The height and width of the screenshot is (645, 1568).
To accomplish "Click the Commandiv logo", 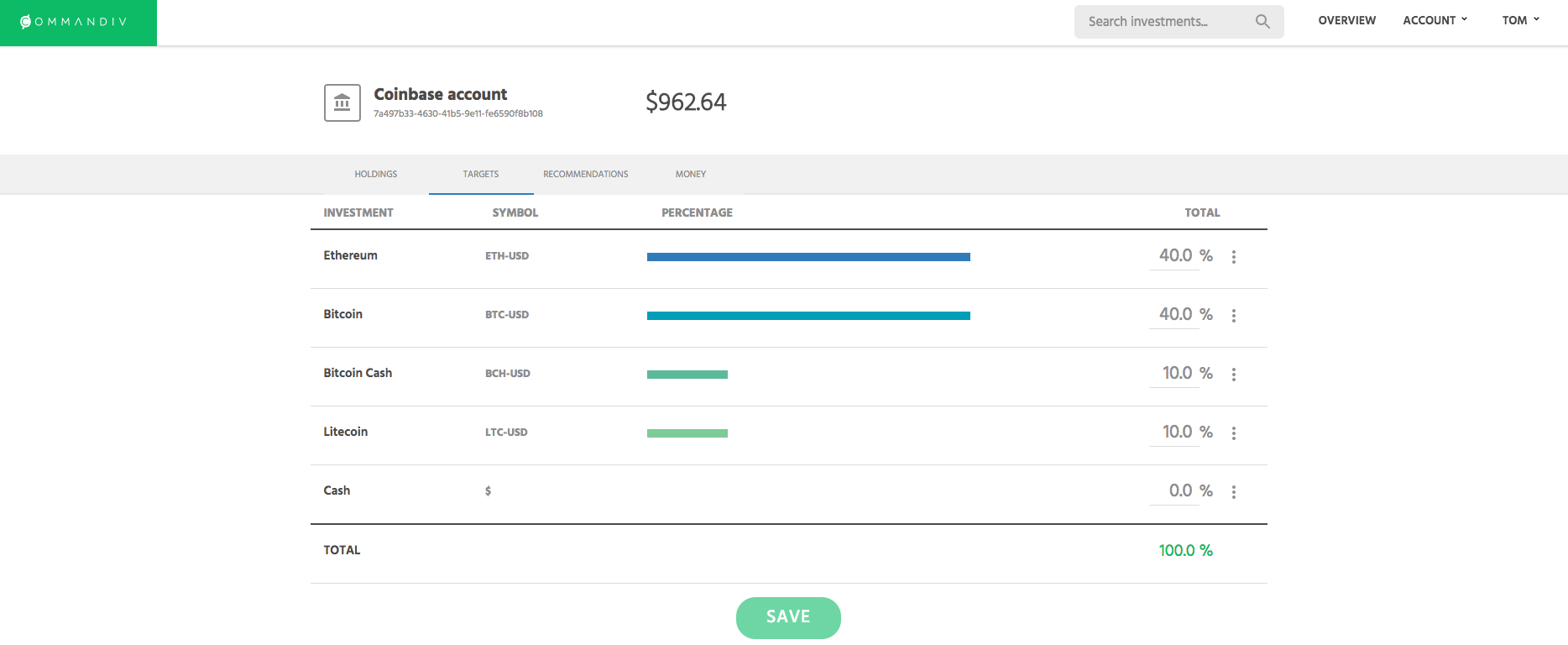I will tap(74, 22).
